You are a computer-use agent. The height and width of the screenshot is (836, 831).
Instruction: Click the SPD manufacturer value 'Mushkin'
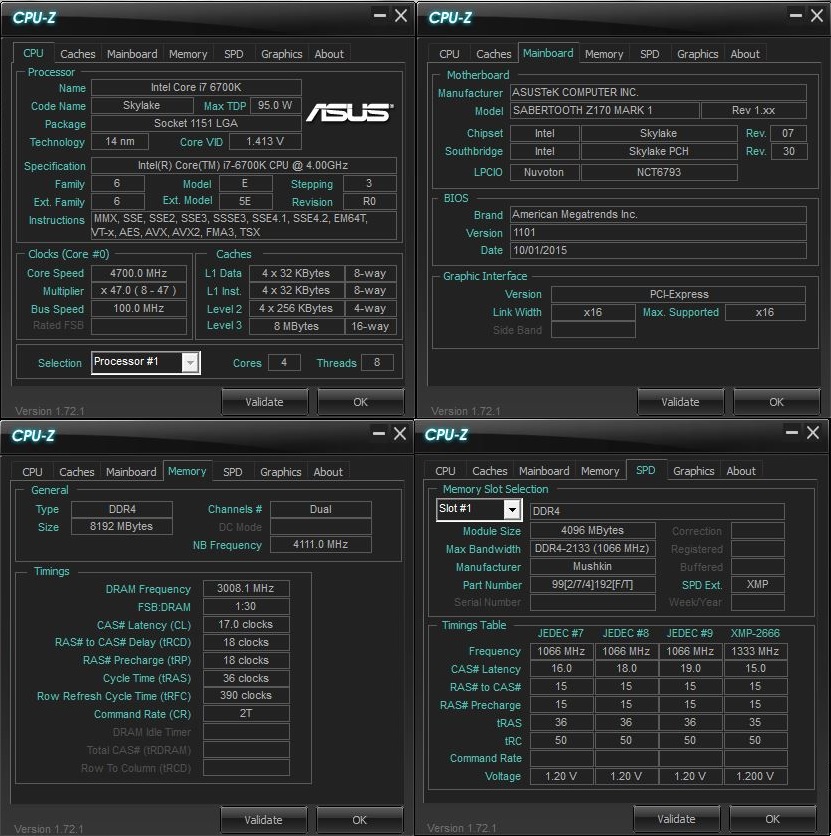[x=592, y=567]
